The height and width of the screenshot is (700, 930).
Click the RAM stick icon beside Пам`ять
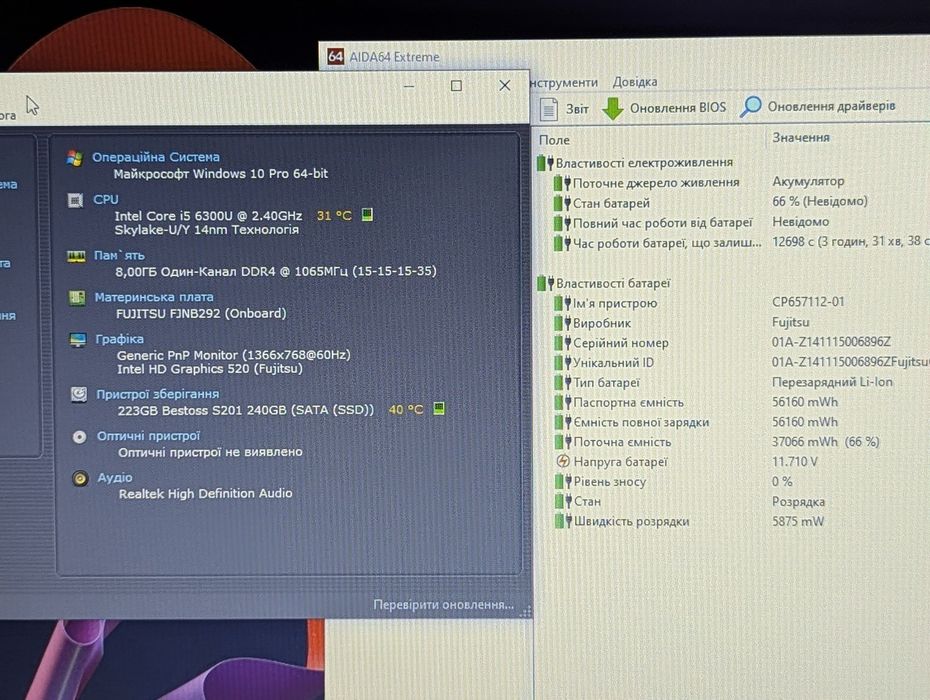(x=76, y=256)
